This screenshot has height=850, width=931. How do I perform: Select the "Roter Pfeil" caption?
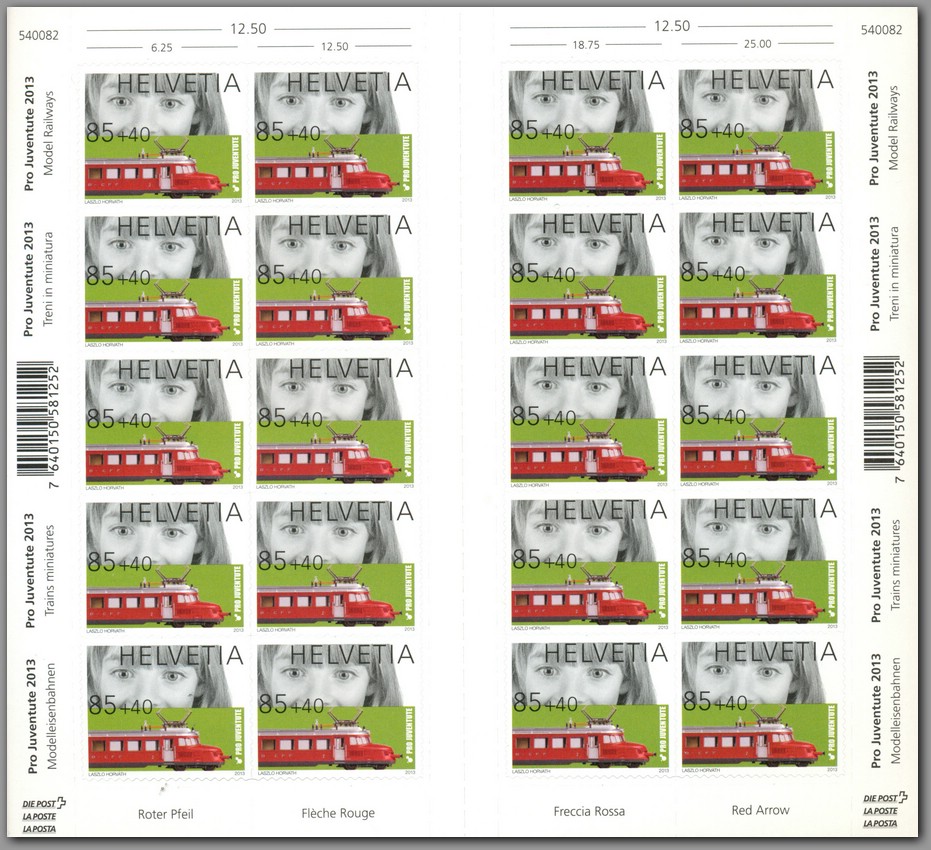tap(166, 814)
